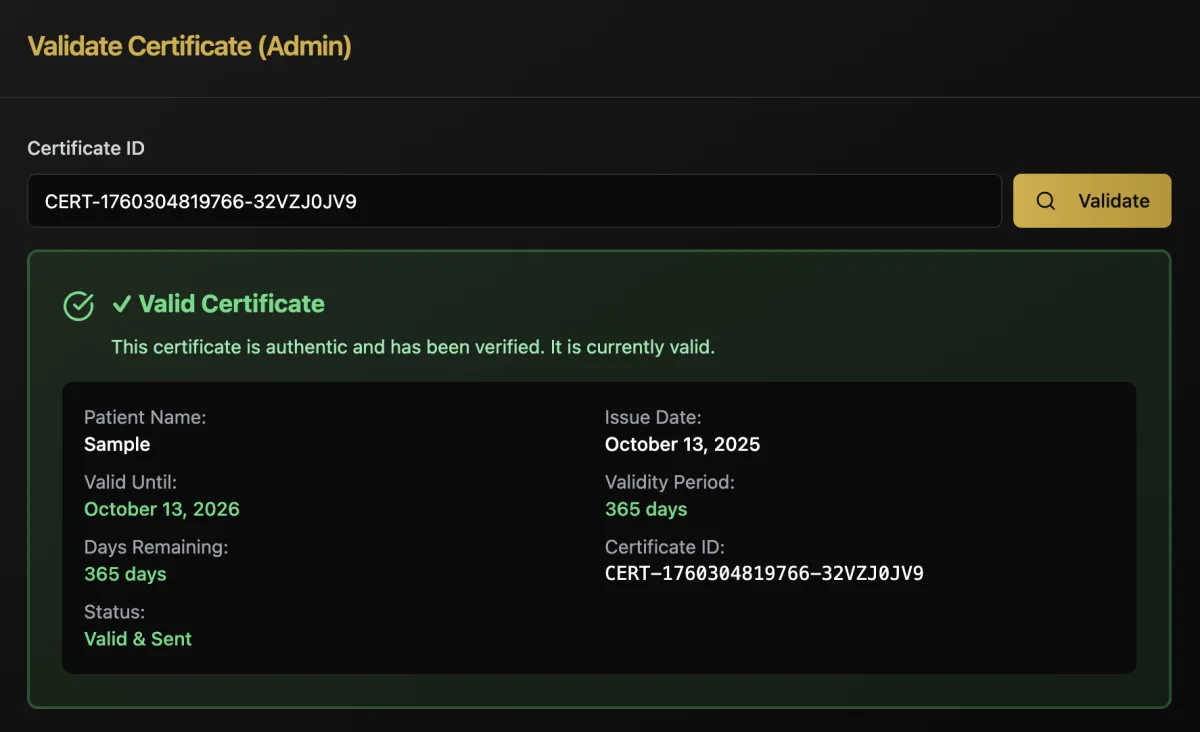Click the Status label
The image size is (1200, 732).
click(x=114, y=612)
